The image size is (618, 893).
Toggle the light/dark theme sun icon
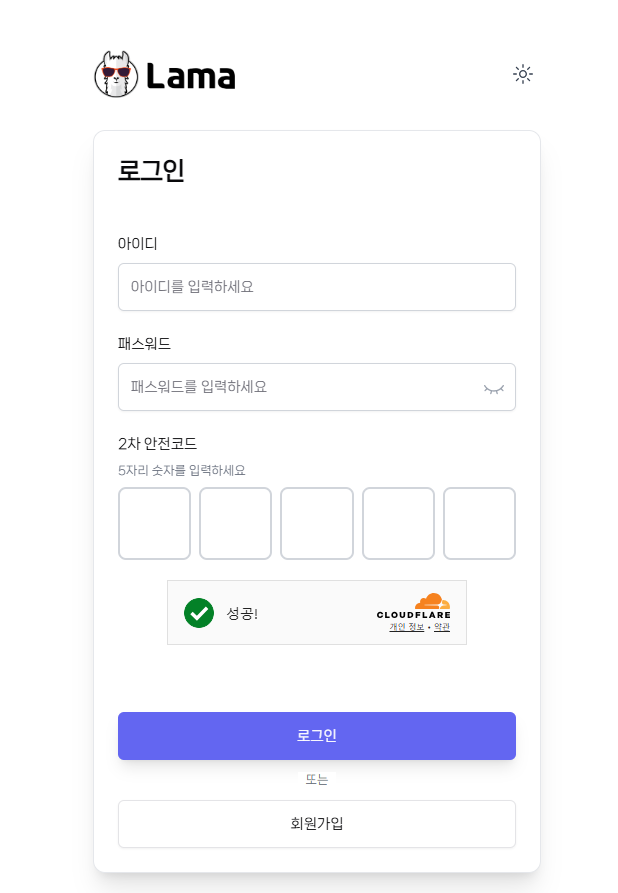tap(522, 74)
